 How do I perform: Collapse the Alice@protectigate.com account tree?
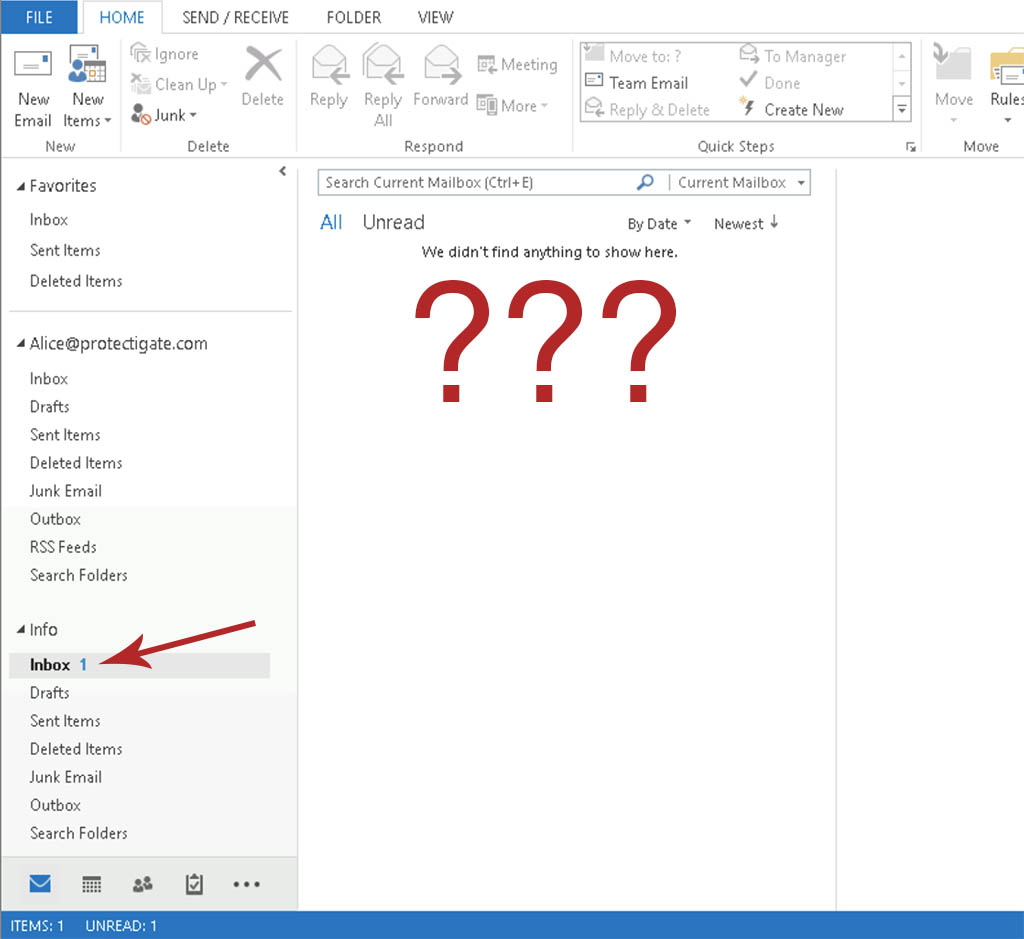21,343
